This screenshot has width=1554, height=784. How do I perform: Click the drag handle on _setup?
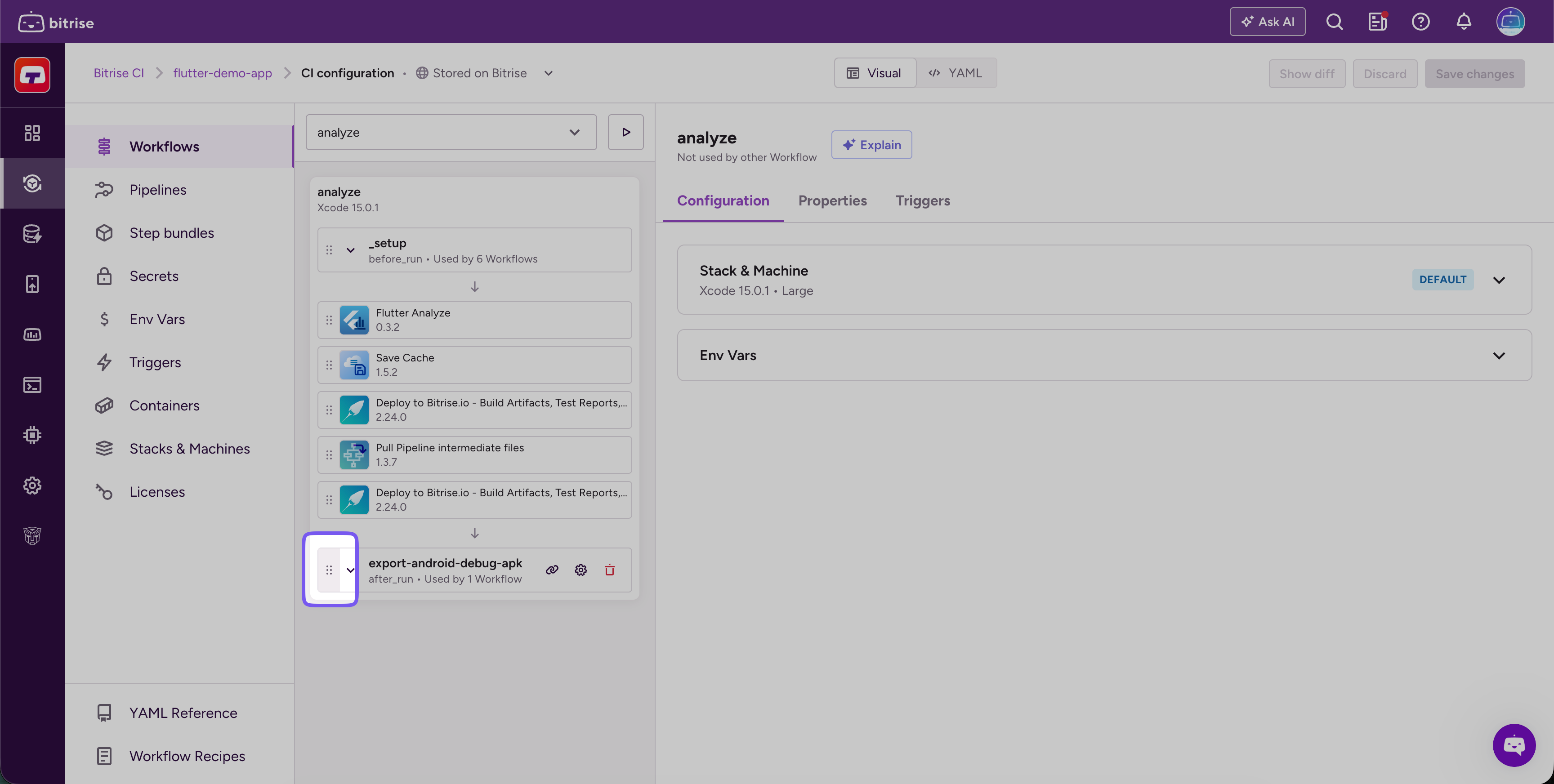330,249
